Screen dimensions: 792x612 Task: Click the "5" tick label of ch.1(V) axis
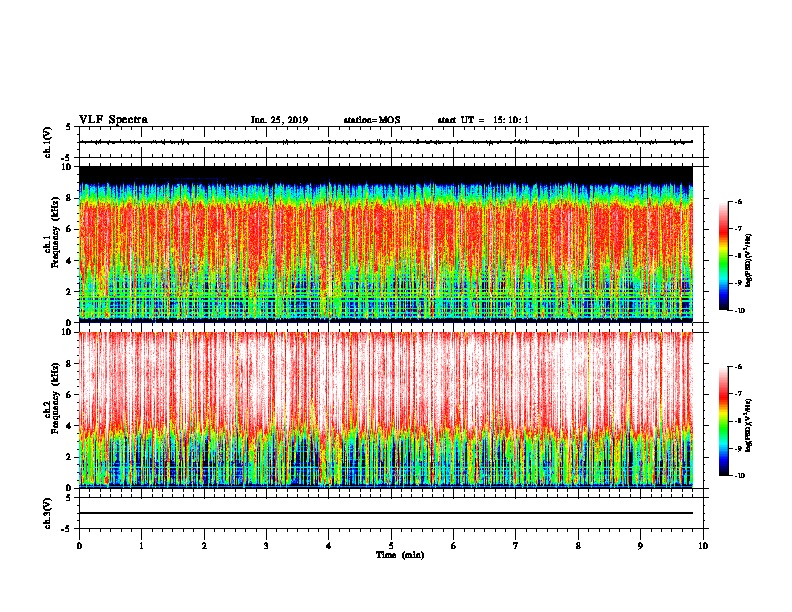tap(69, 127)
